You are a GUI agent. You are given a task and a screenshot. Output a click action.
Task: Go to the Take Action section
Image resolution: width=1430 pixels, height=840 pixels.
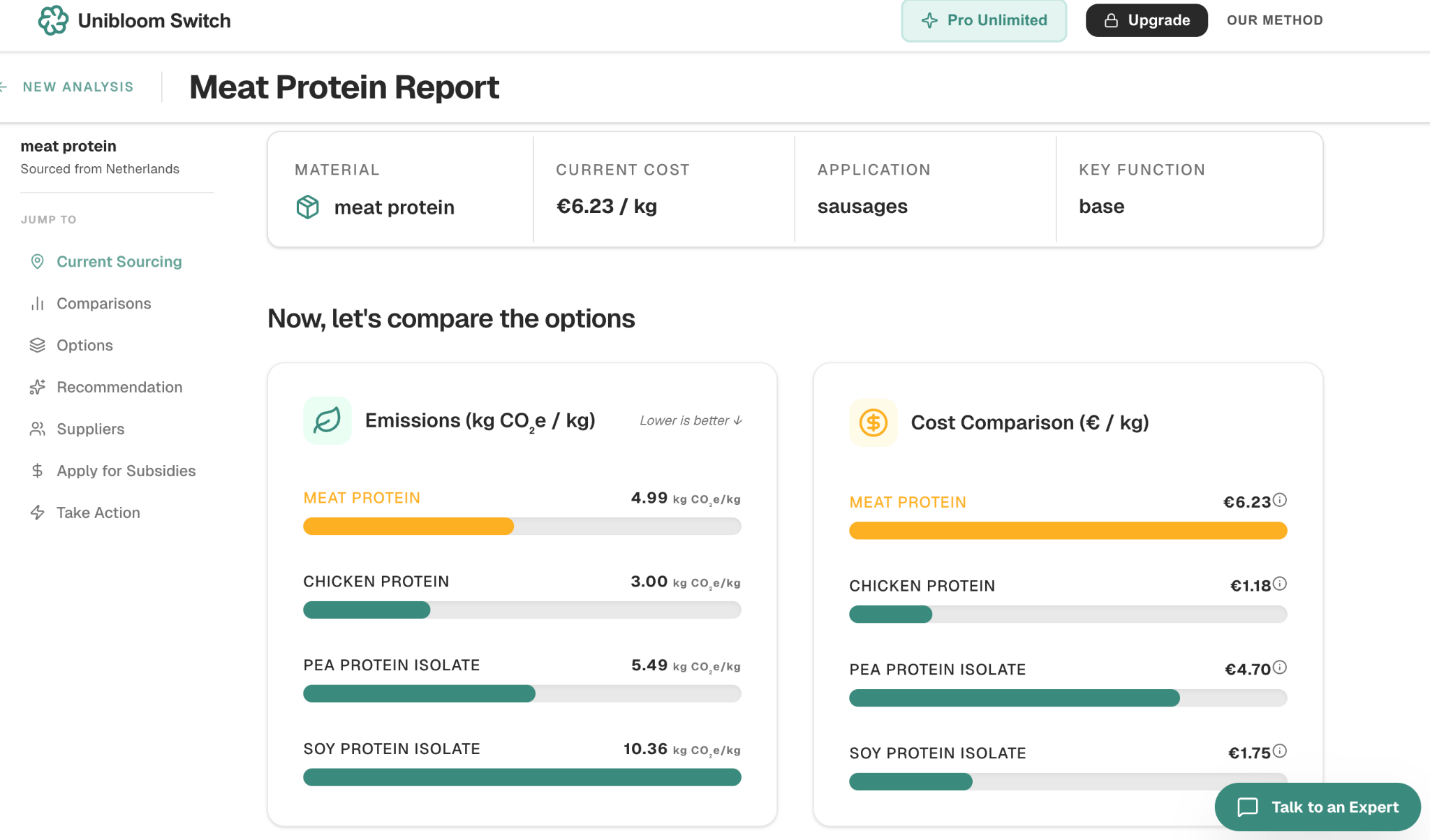coord(98,513)
